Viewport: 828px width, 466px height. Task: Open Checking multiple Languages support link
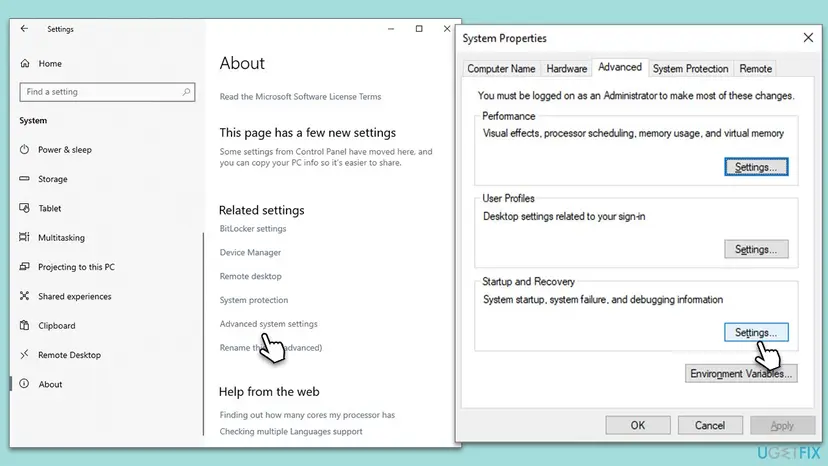(x=291, y=431)
